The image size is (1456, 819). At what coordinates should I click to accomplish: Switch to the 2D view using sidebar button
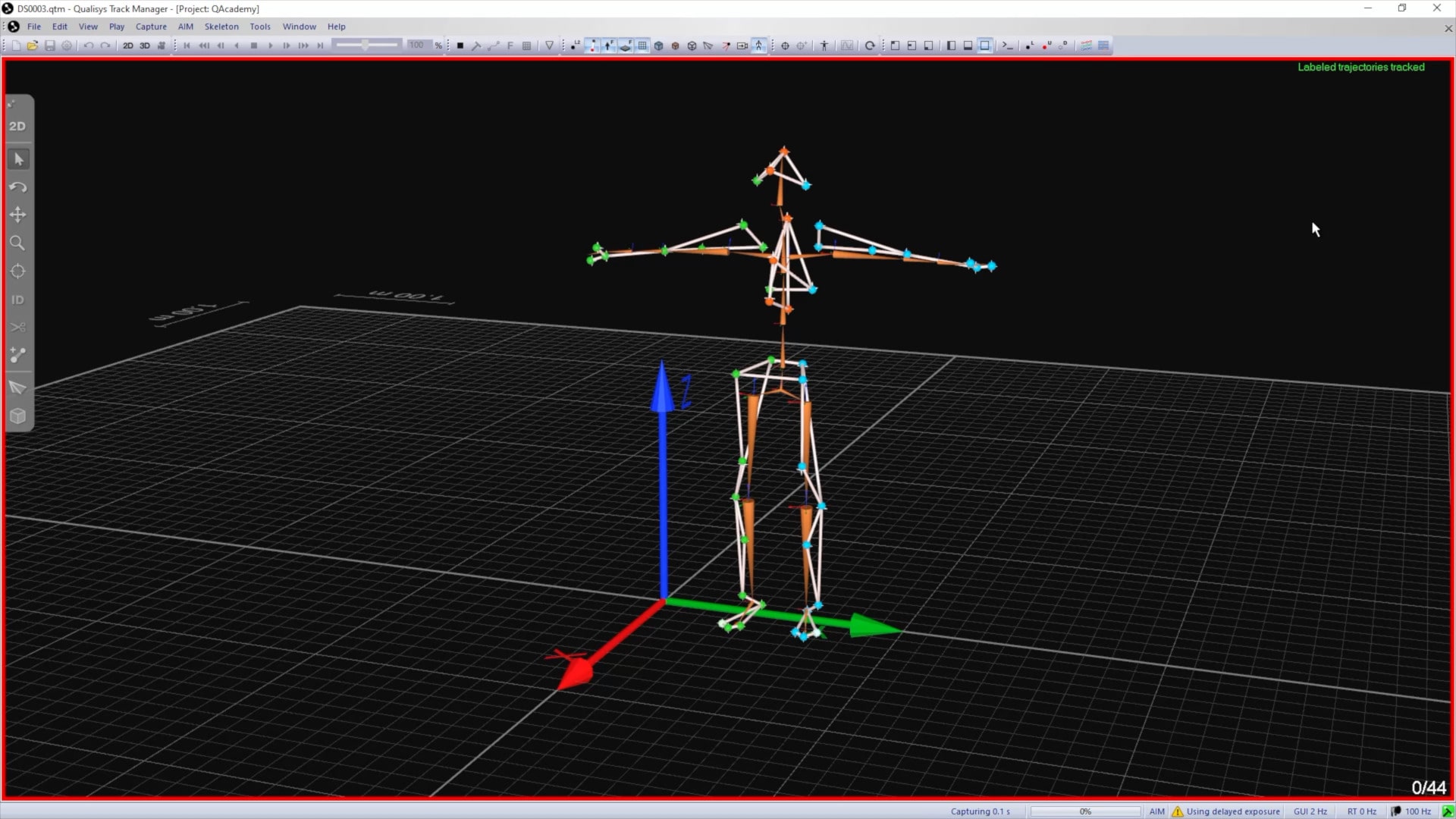(17, 125)
